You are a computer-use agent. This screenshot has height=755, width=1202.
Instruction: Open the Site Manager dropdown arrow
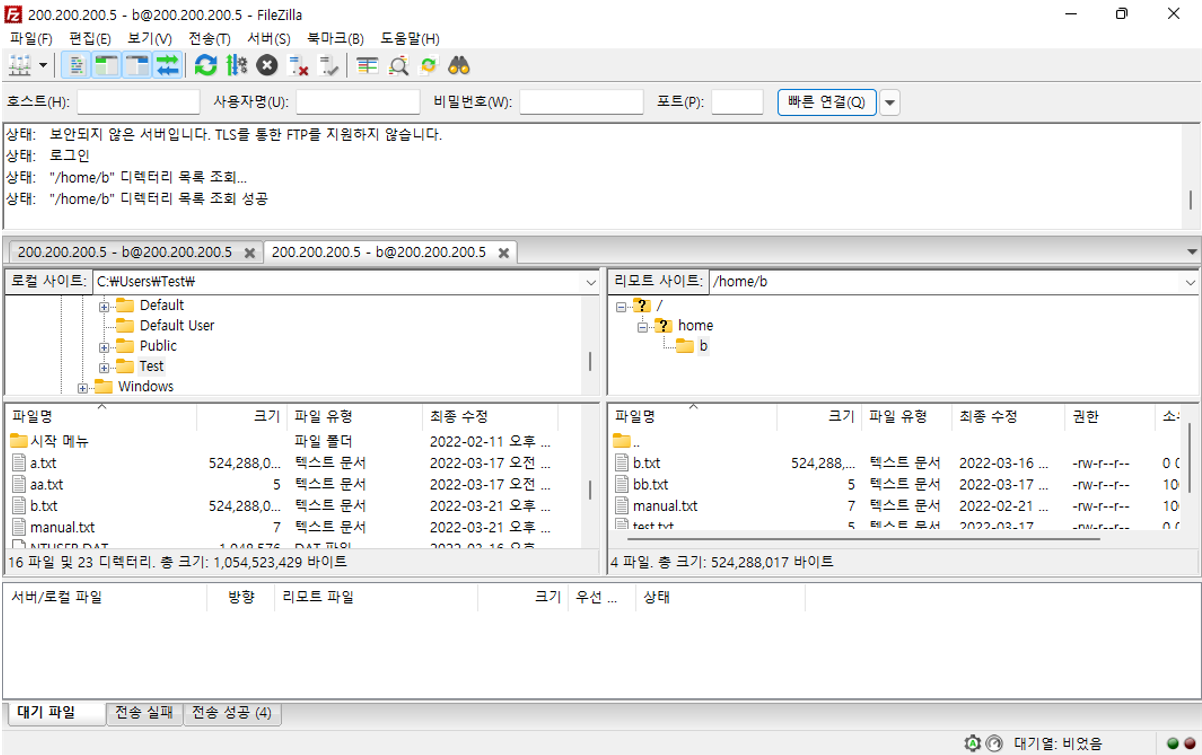click(x=43, y=66)
